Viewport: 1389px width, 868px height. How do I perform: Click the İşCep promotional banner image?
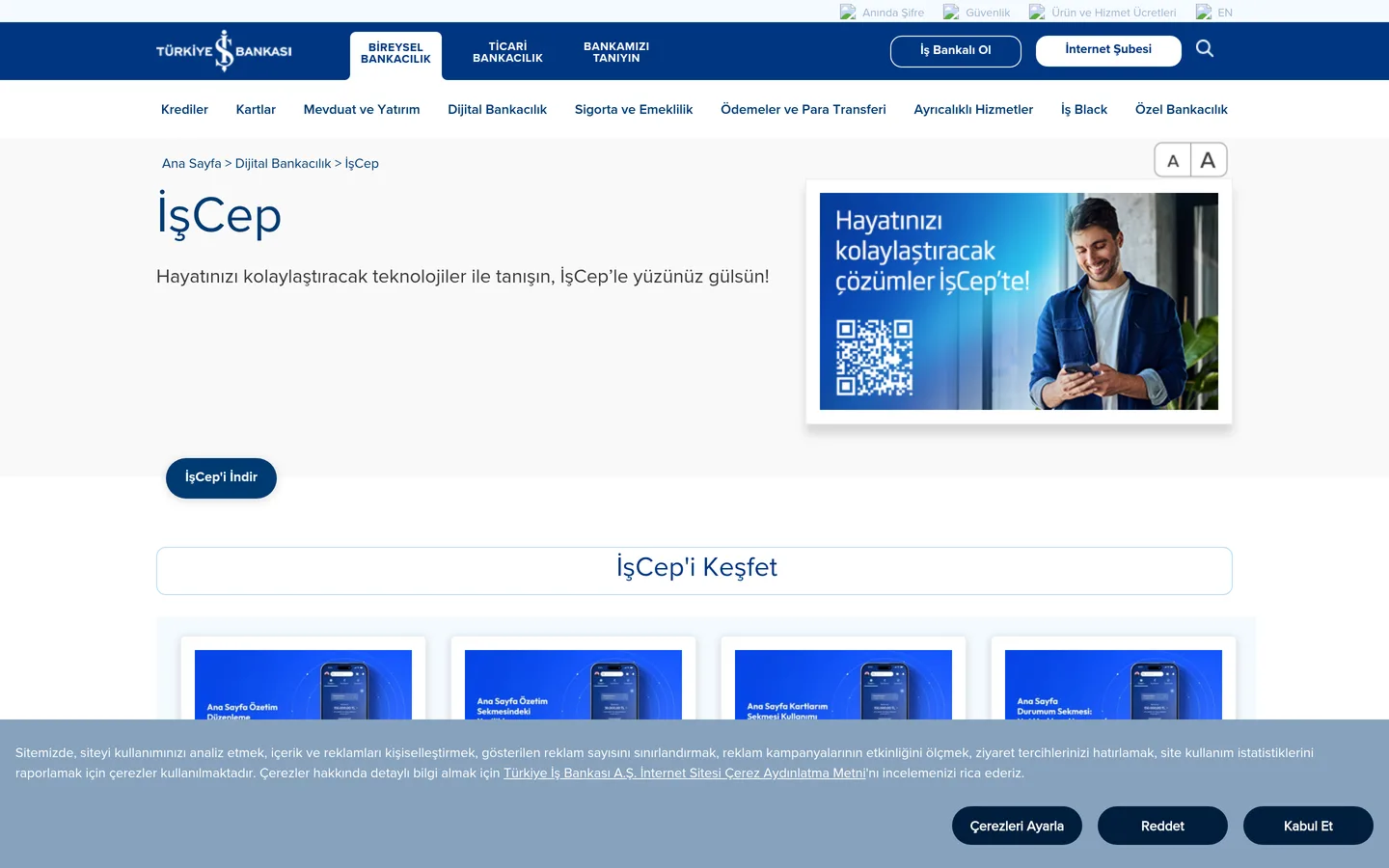pos(1019,301)
